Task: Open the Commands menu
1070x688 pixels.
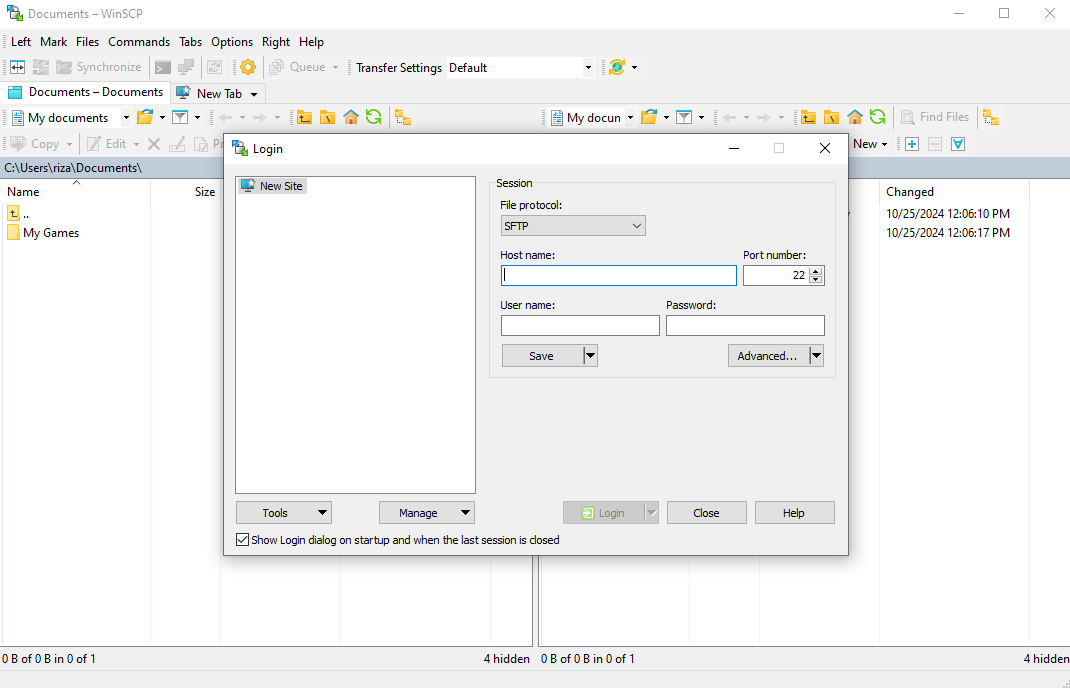Action: tap(139, 42)
